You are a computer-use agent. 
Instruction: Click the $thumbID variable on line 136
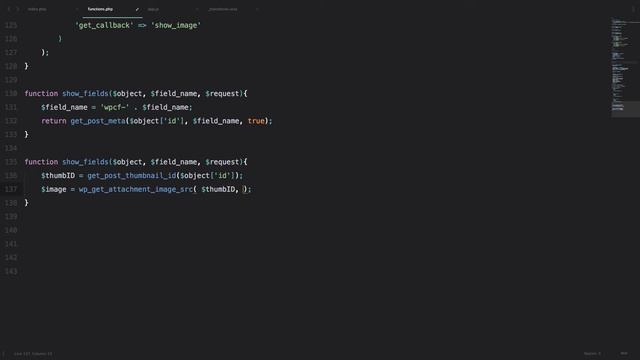(x=58, y=176)
